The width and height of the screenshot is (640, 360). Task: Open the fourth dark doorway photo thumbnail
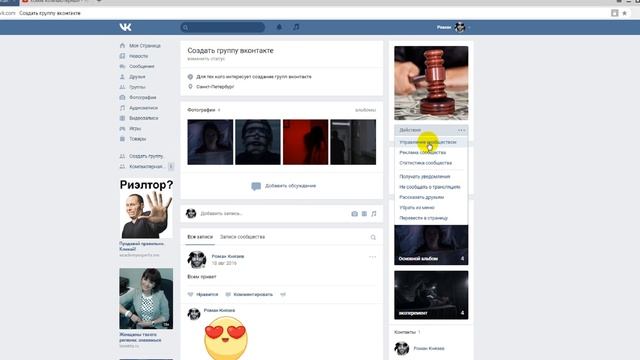point(353,142)
